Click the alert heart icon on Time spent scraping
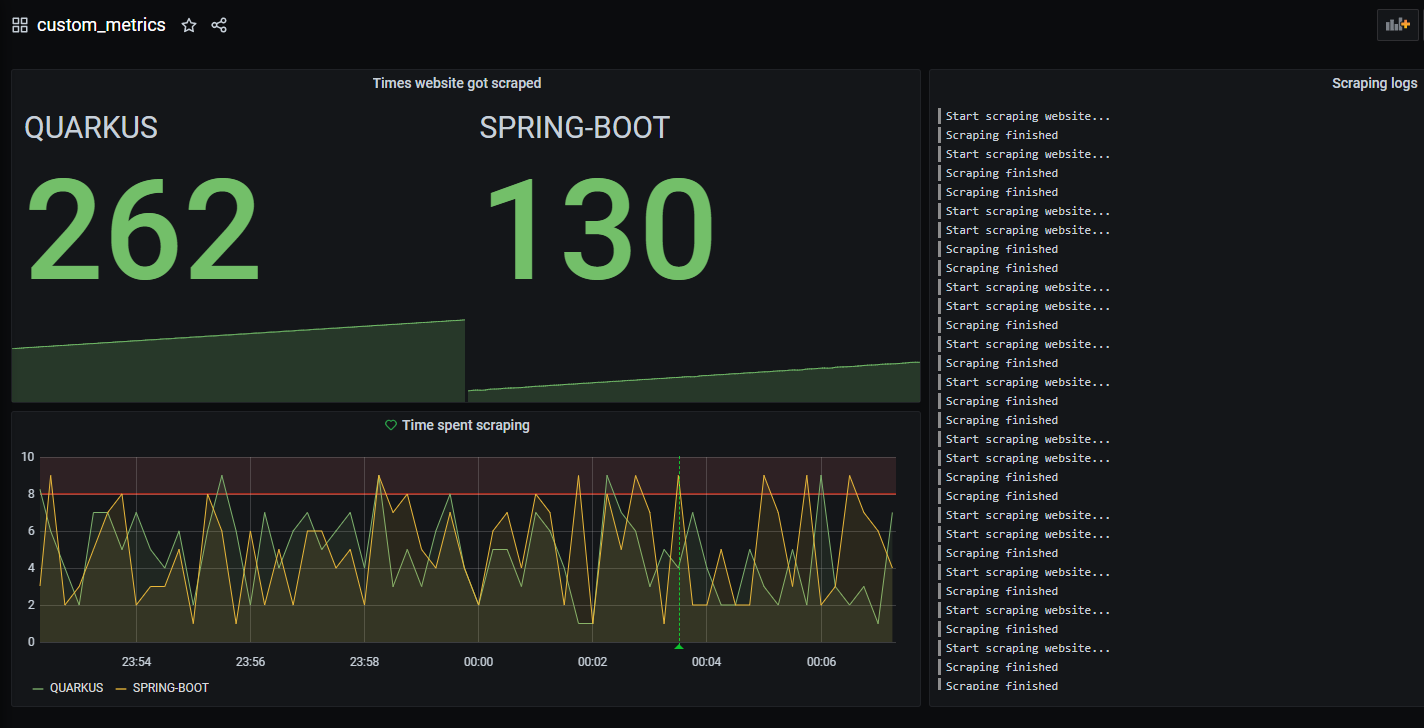The height and width of the screenshot is (728, 1424). [391, 425]
